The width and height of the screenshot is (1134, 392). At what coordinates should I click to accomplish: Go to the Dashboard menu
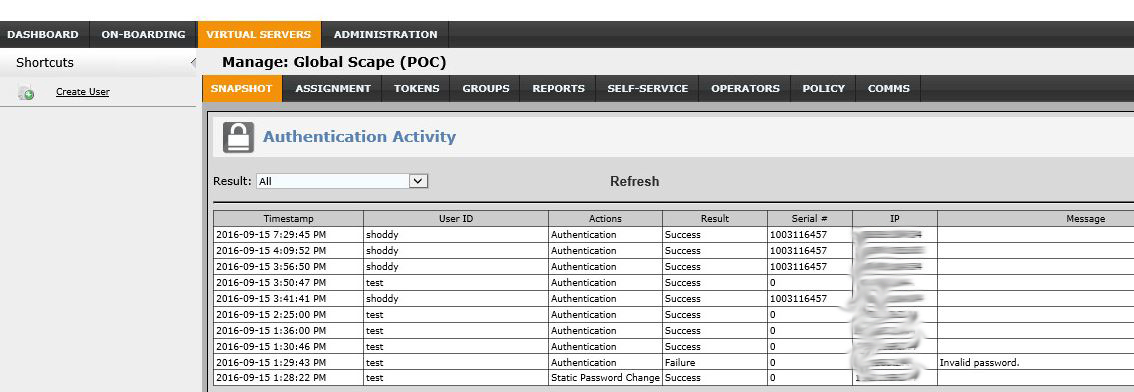point(43,35)
